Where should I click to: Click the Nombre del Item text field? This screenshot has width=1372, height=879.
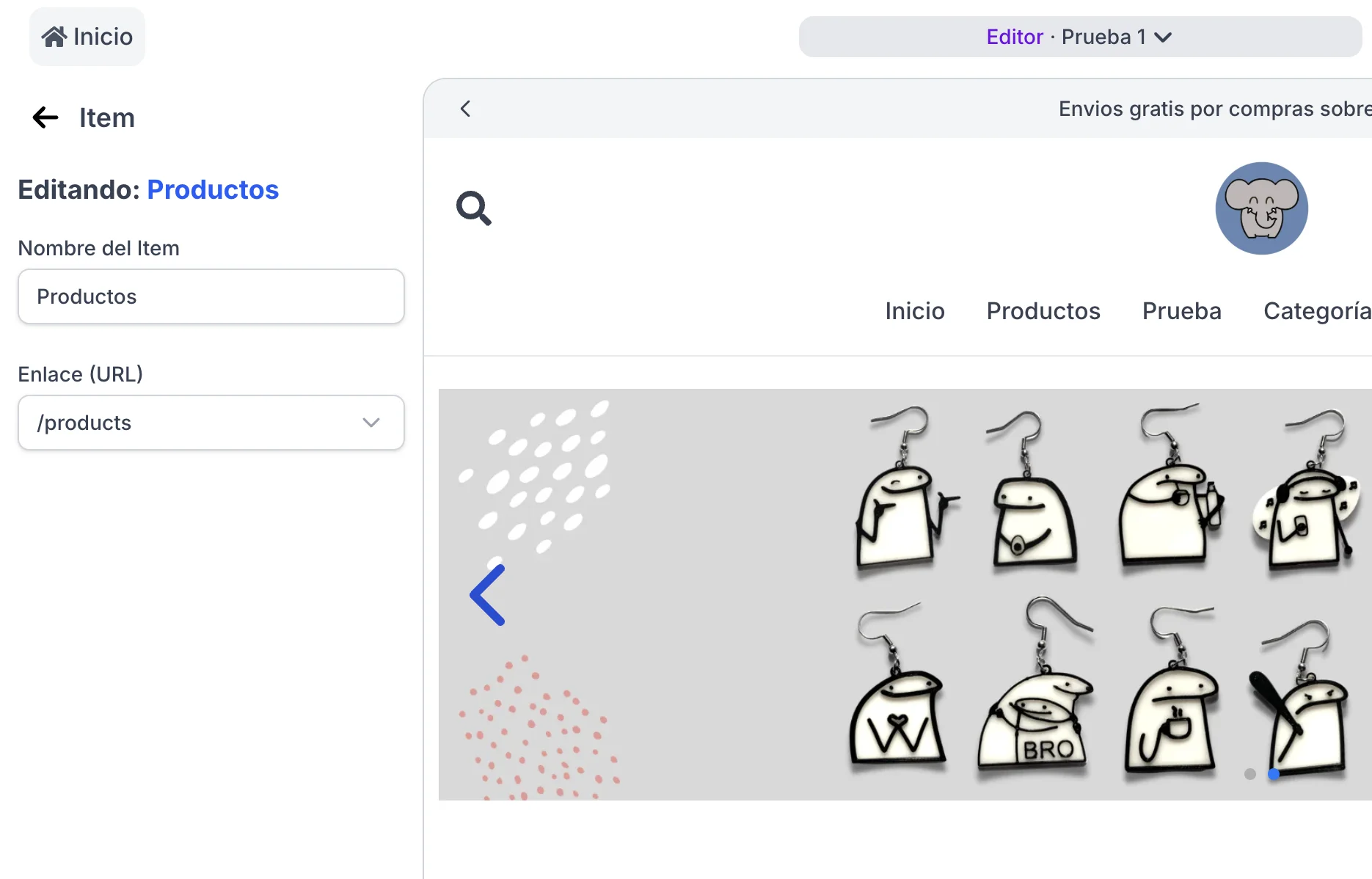211,296
